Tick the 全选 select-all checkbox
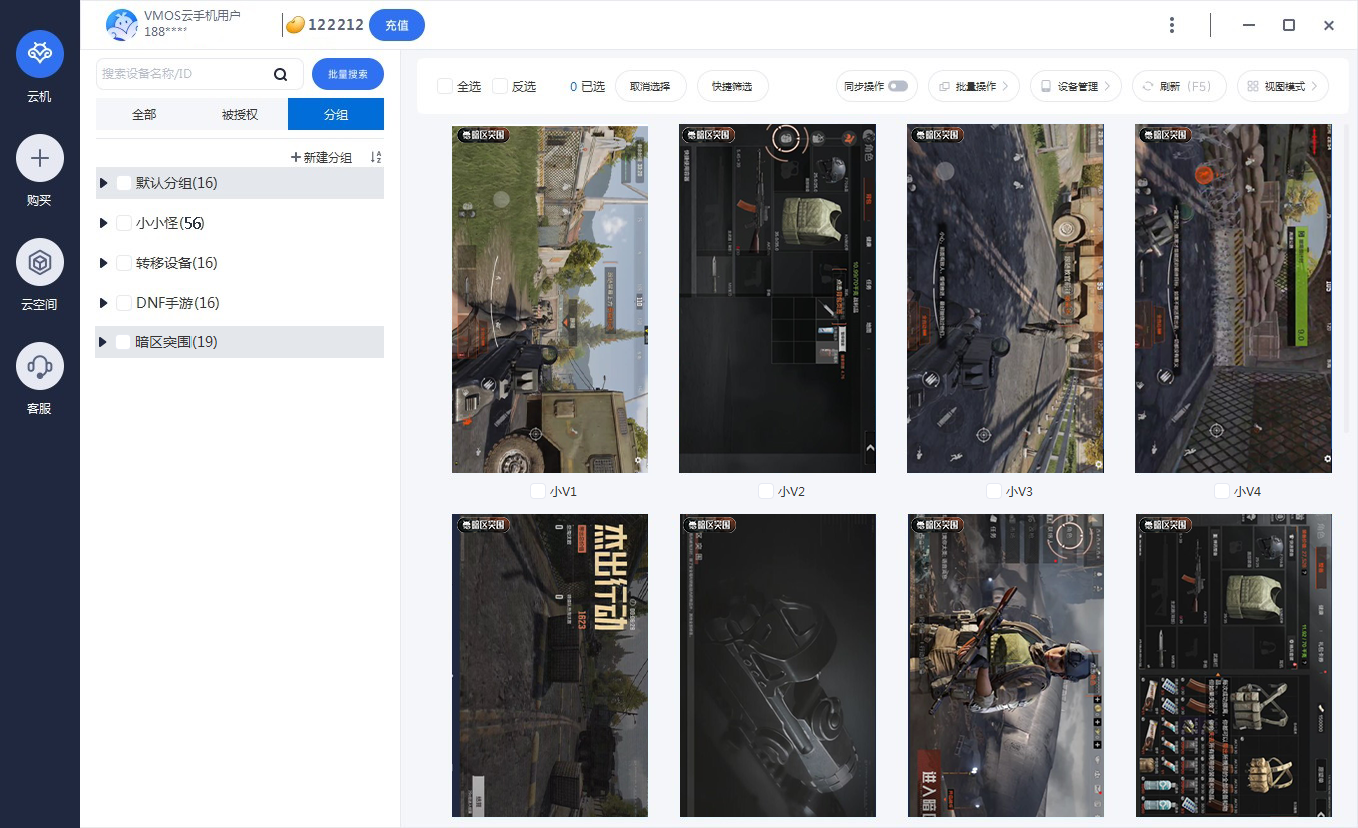Screen dimensions: 1358x828 [445, 86]
